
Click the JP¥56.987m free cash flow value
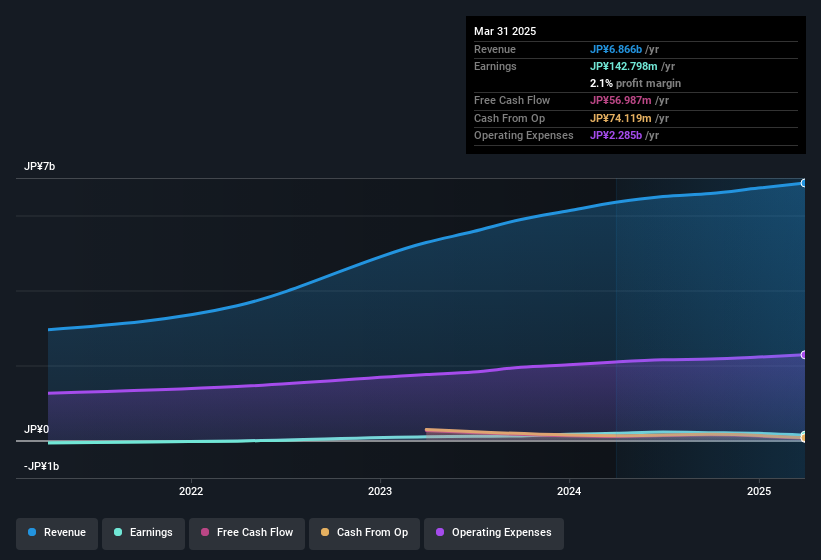point(621,100)
